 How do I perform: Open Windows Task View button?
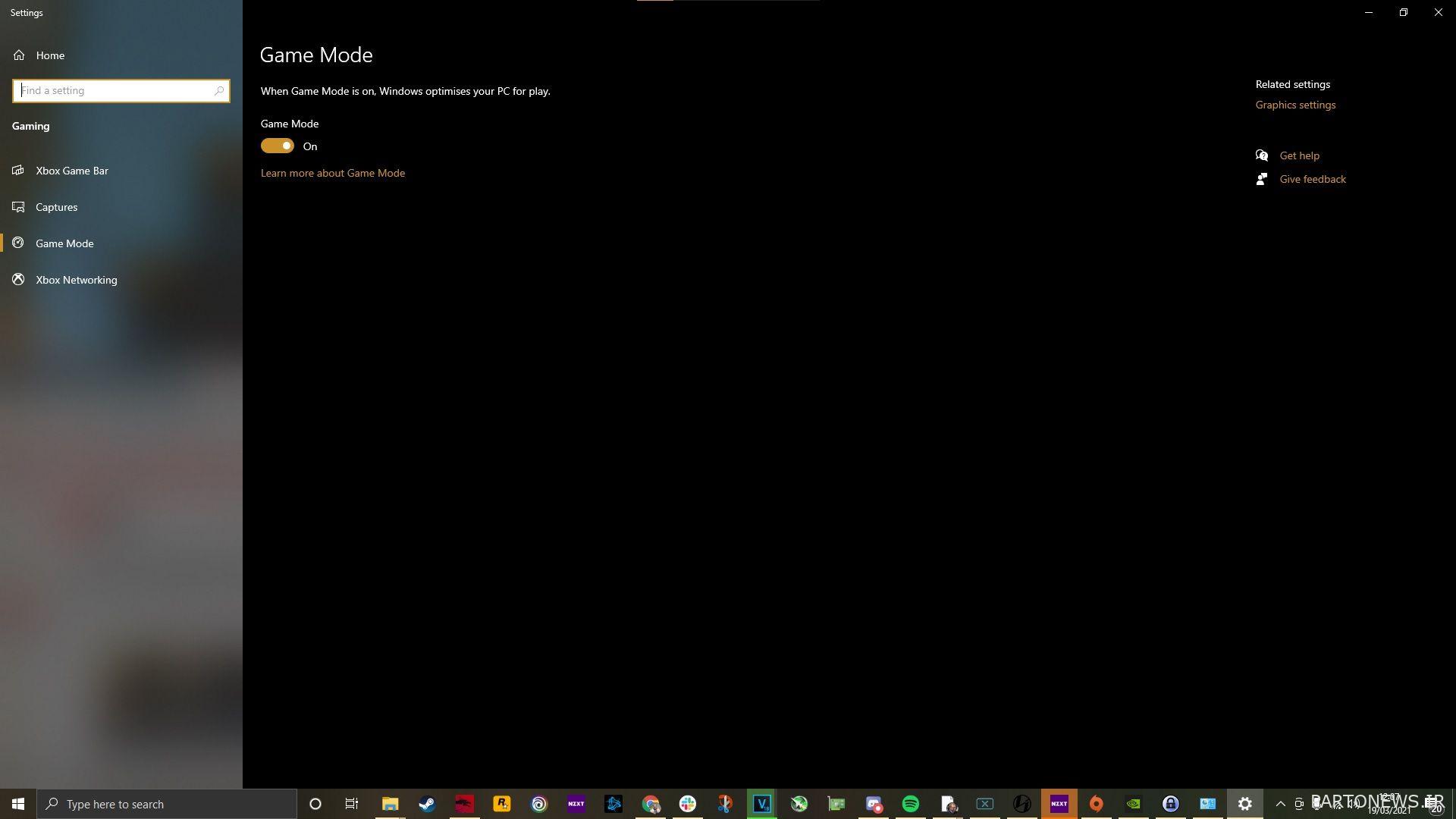[352, 804]
